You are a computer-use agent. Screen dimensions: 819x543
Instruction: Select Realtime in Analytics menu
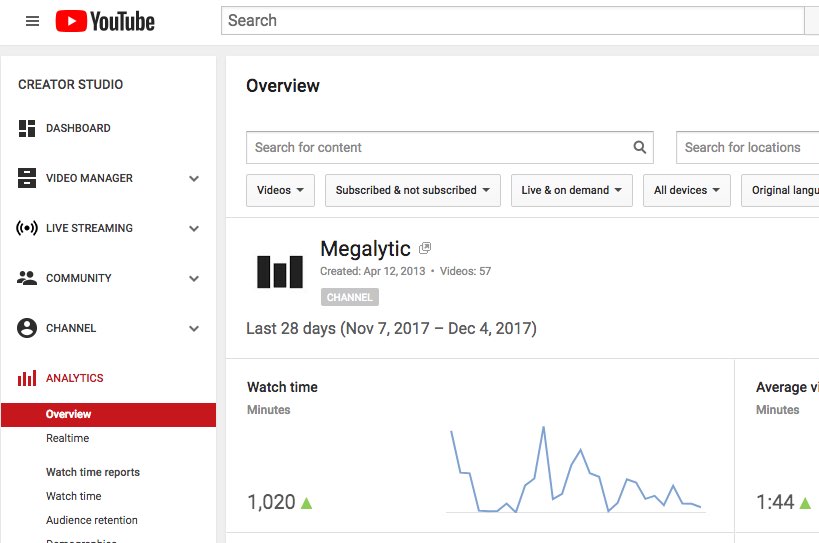coord(68,439)
